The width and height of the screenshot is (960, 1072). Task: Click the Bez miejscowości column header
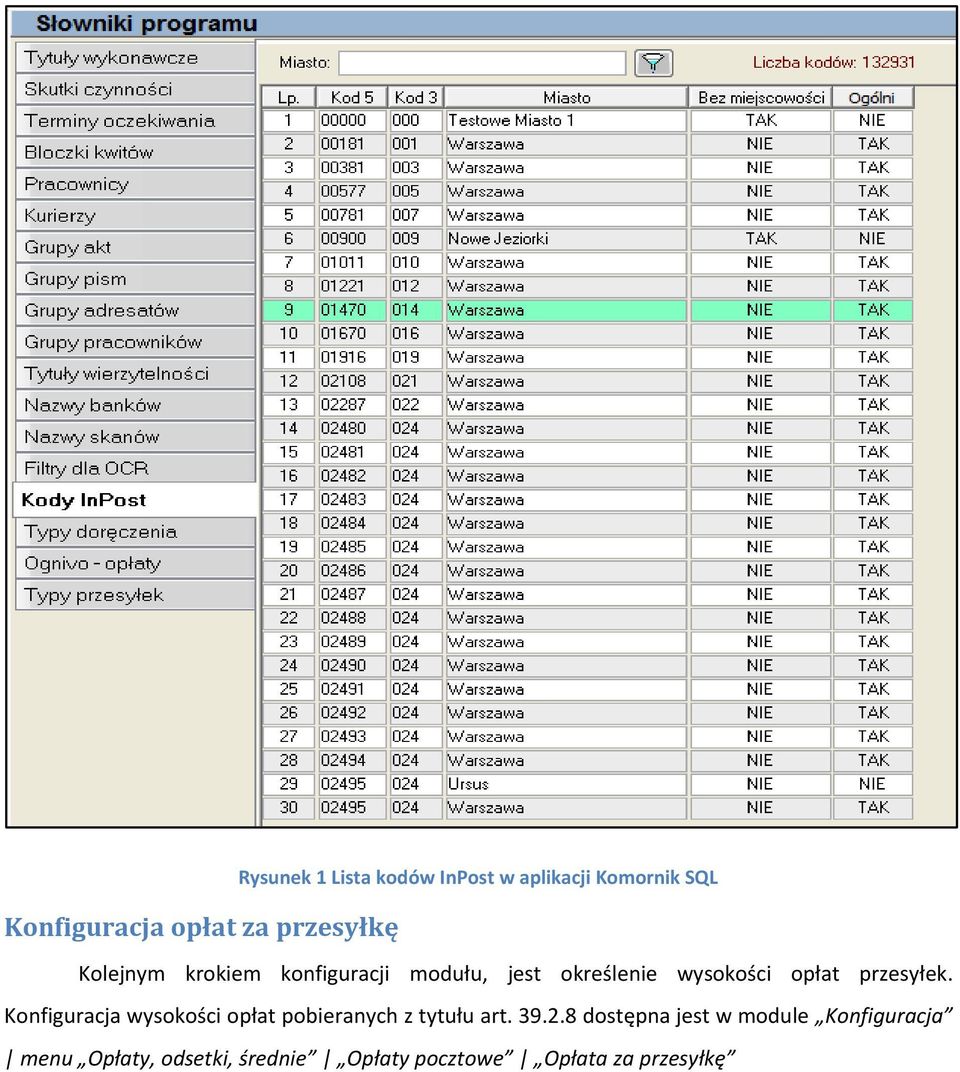pos(760,97)
